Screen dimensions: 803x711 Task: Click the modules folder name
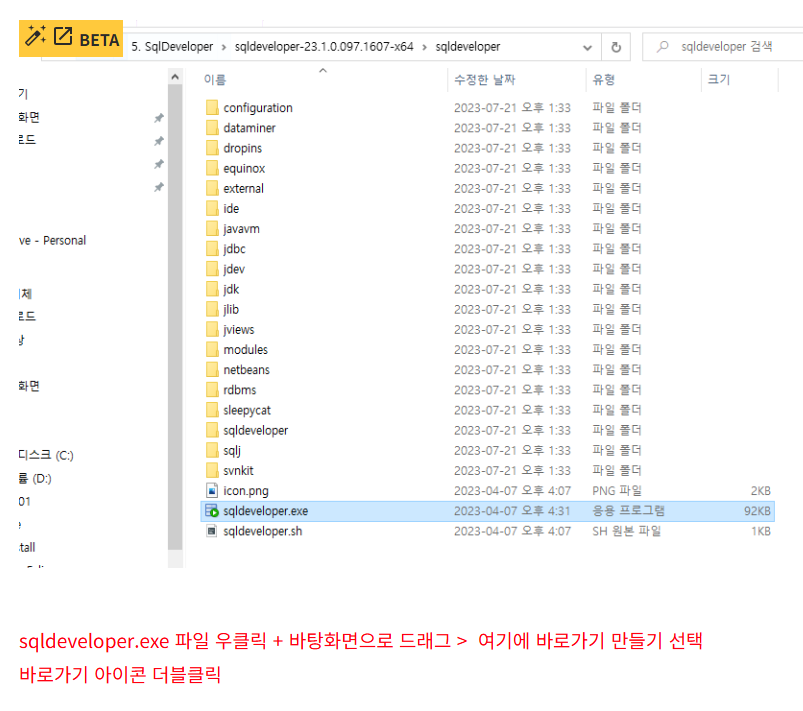(246, 349)
